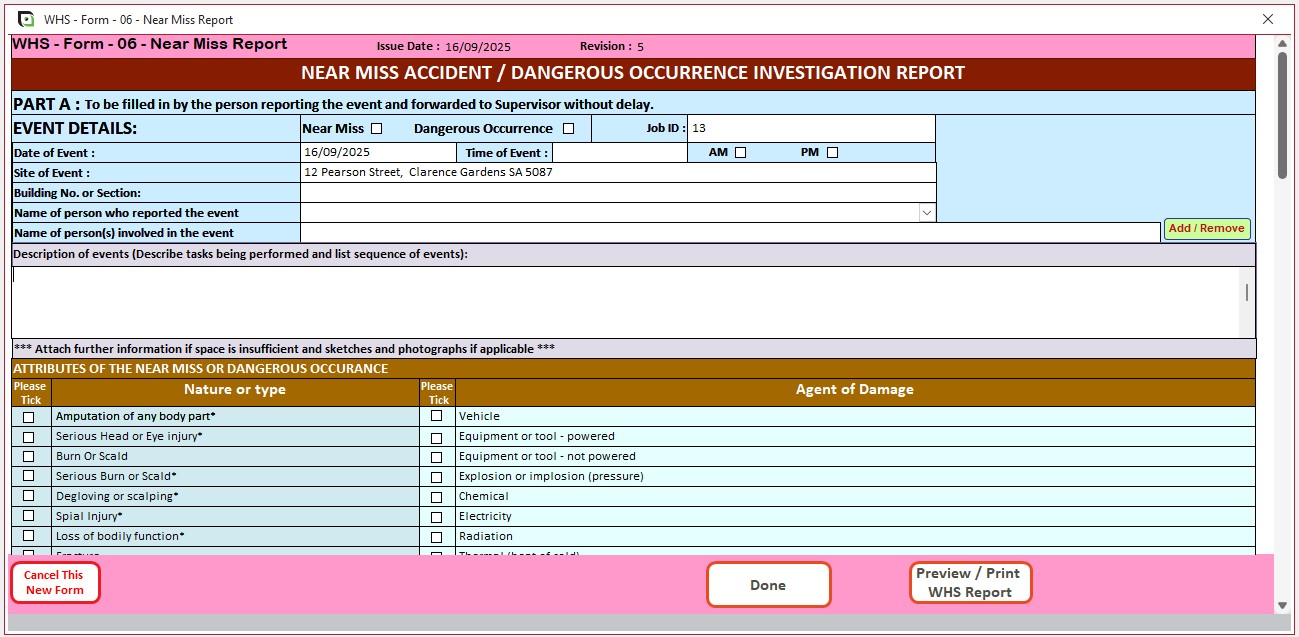This screenshot has width=1299, height=637.
Task: Check Burn Or Scald nature of injury
Action: 28,456
